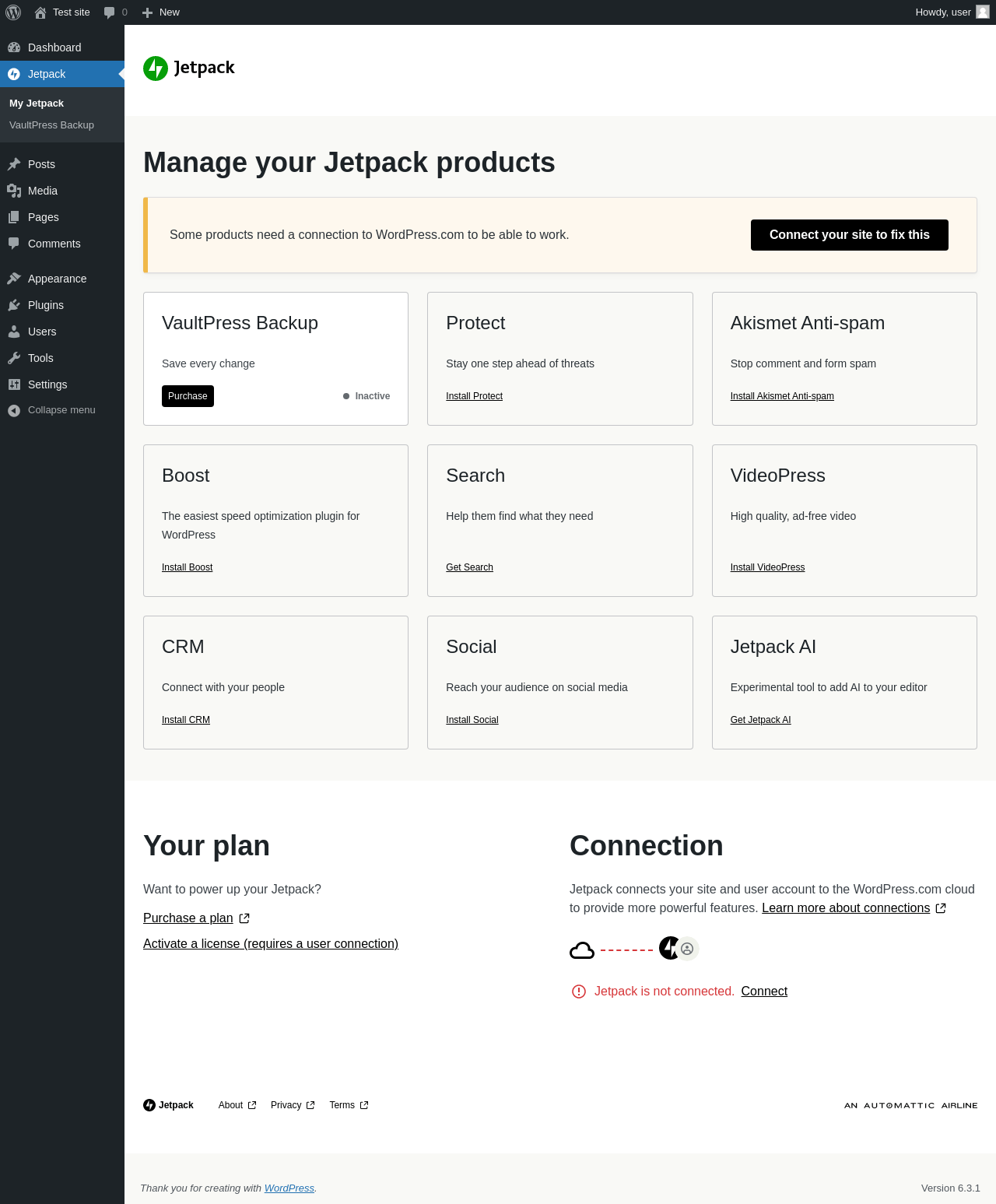Click the Install Boost link
The height and width of the screenshot is (1204, 996).
click(187, 567)
